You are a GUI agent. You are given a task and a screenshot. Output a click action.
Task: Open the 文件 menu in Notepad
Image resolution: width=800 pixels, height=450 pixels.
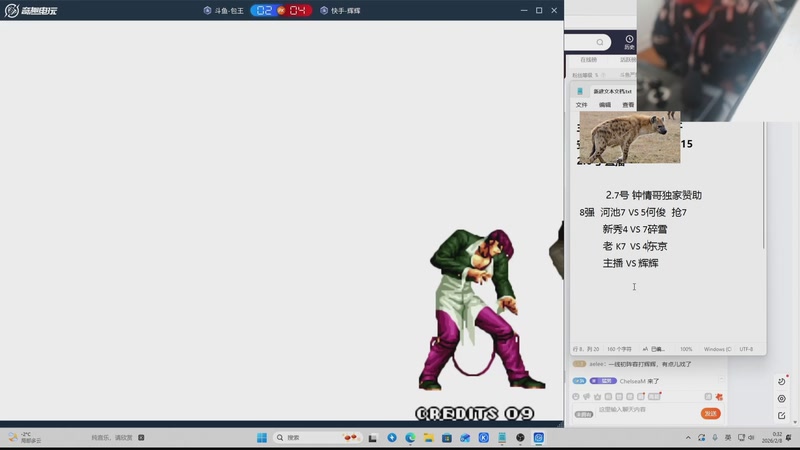point(582,105)
